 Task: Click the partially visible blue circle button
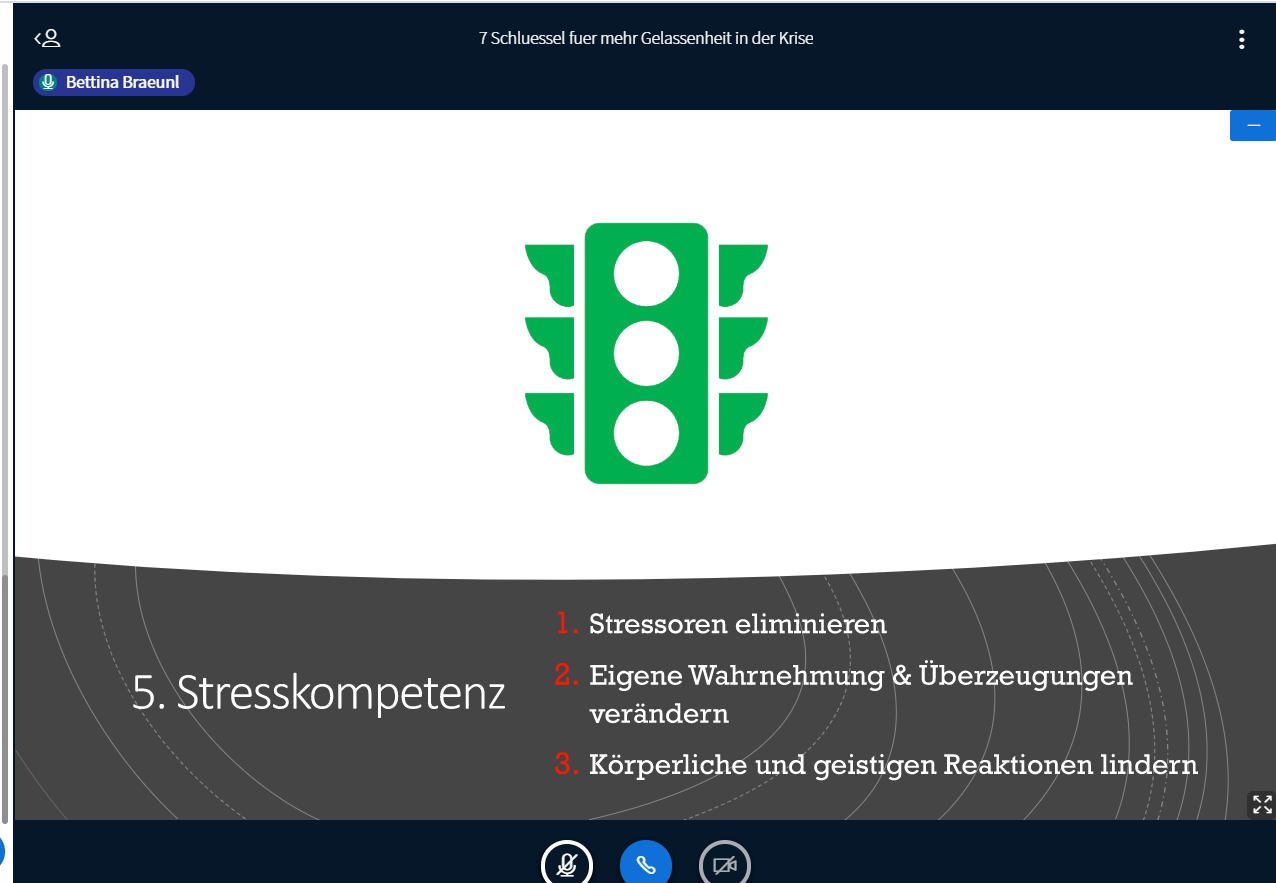(x=2, y=851)
